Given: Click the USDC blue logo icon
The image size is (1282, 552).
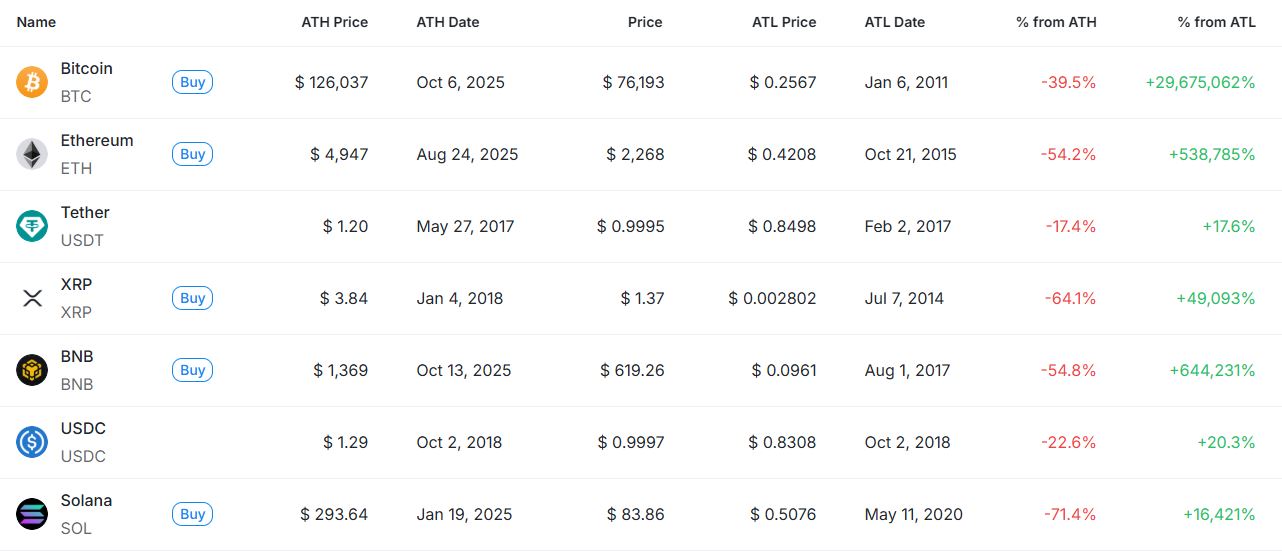Looking at the screenshot, I should [32, 442].
